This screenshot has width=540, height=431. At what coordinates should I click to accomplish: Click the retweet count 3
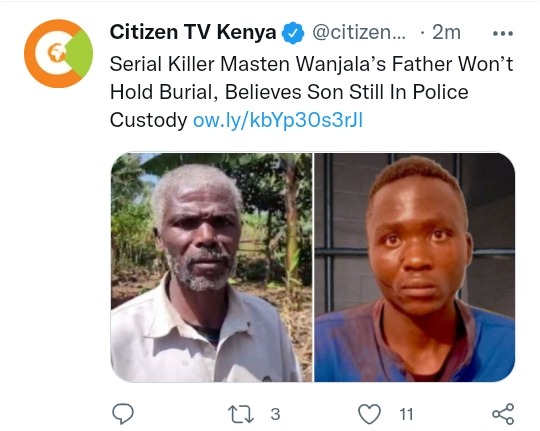click(275, 414)
